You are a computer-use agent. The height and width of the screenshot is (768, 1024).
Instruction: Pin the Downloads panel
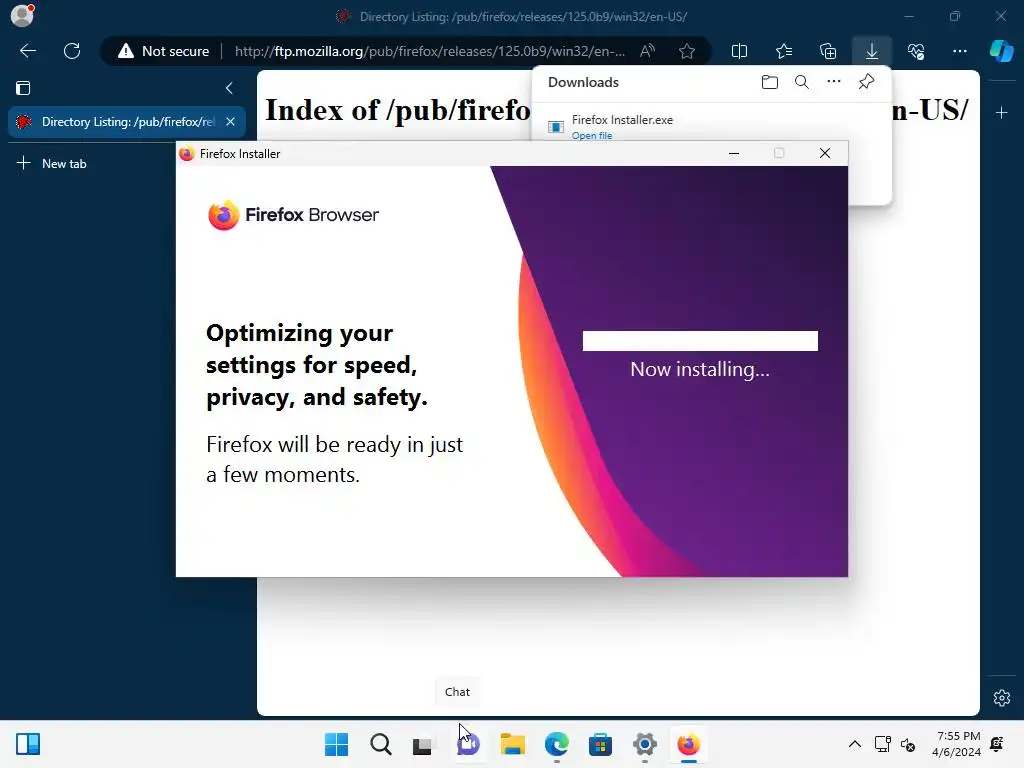click(x=866, y=82)
